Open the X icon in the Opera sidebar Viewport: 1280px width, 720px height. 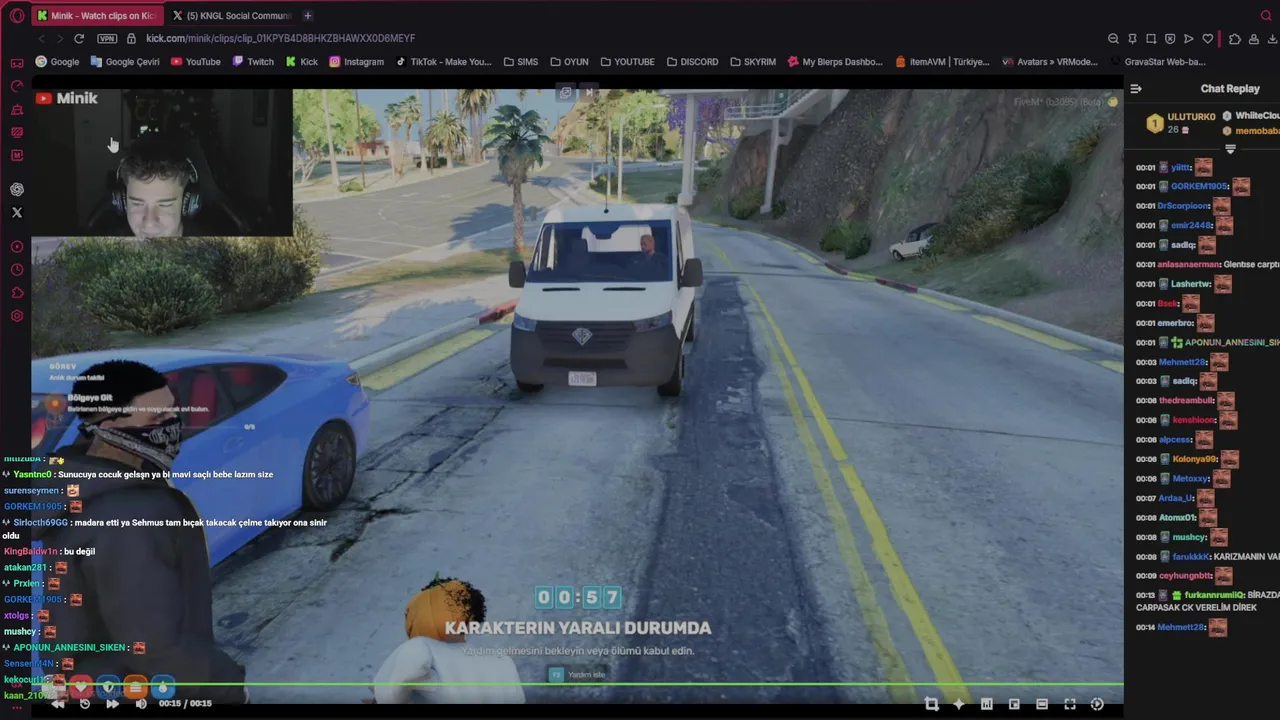click(17, 212)
